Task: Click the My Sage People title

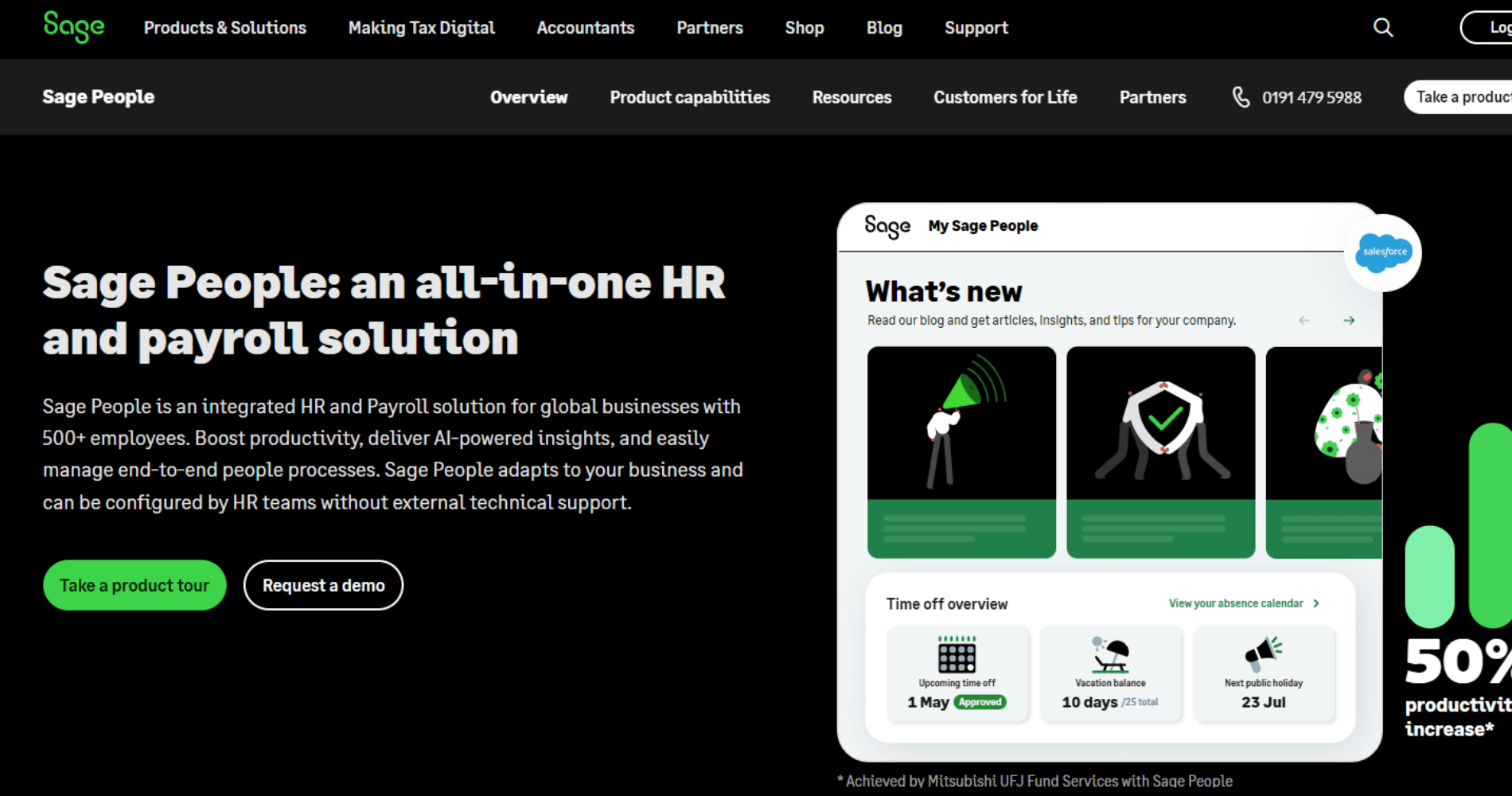Action: [983, 226]
